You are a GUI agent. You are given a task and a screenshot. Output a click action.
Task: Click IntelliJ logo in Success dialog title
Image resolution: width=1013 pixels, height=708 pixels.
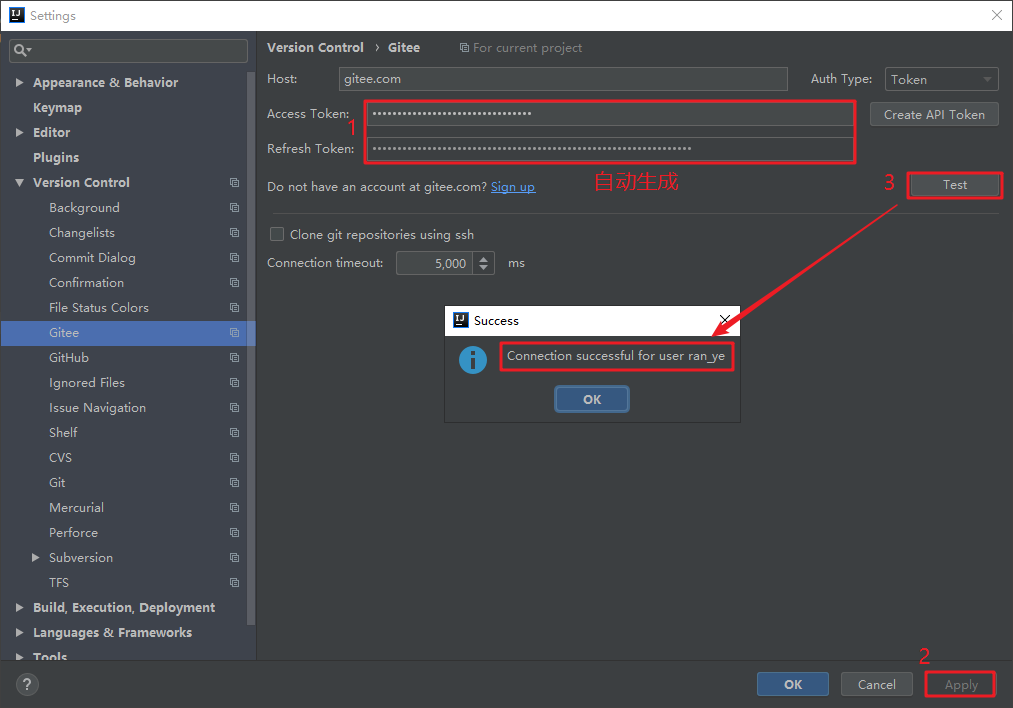tap(461, 320)
